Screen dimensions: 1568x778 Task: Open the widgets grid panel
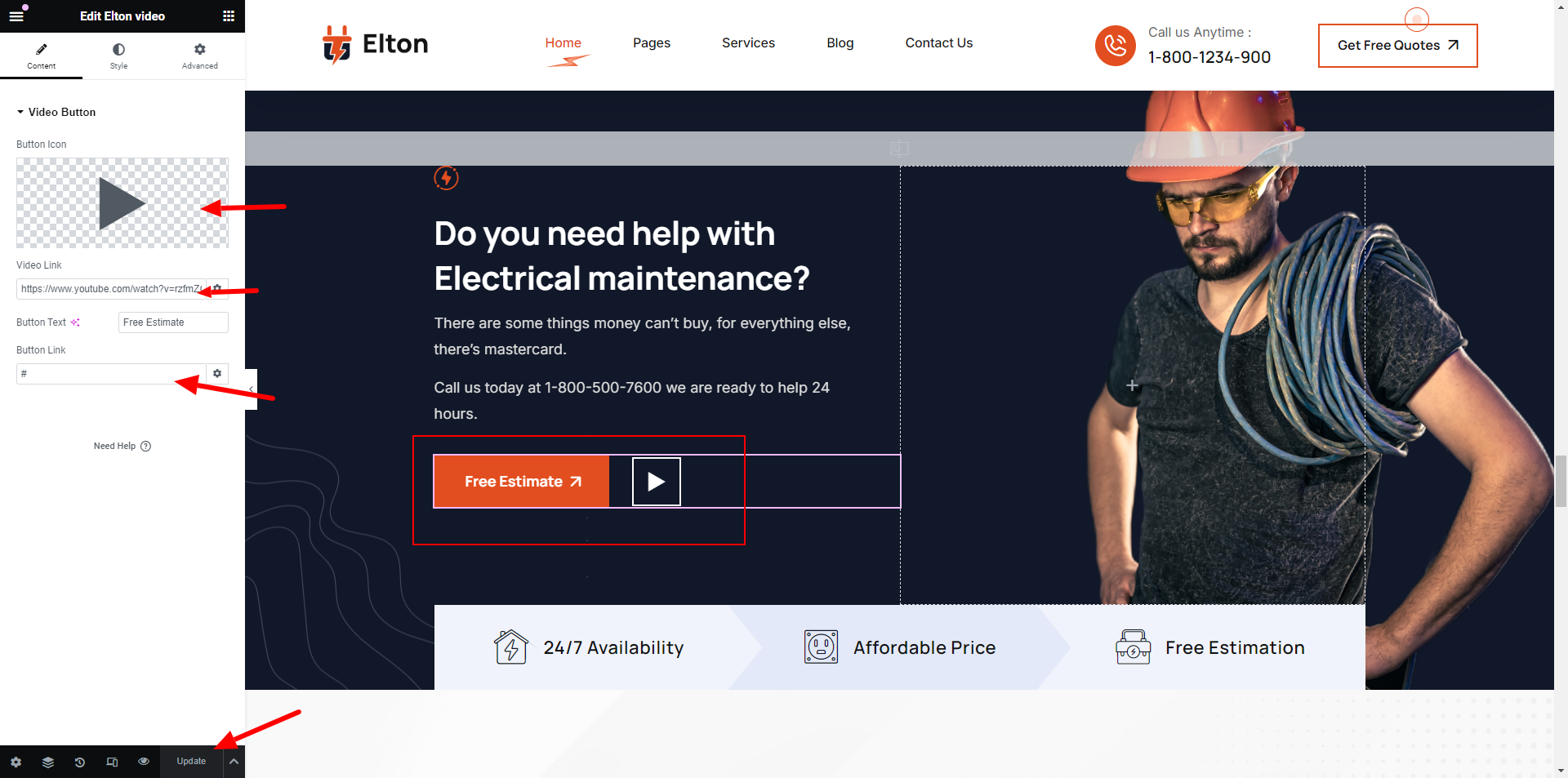point(229,16)
